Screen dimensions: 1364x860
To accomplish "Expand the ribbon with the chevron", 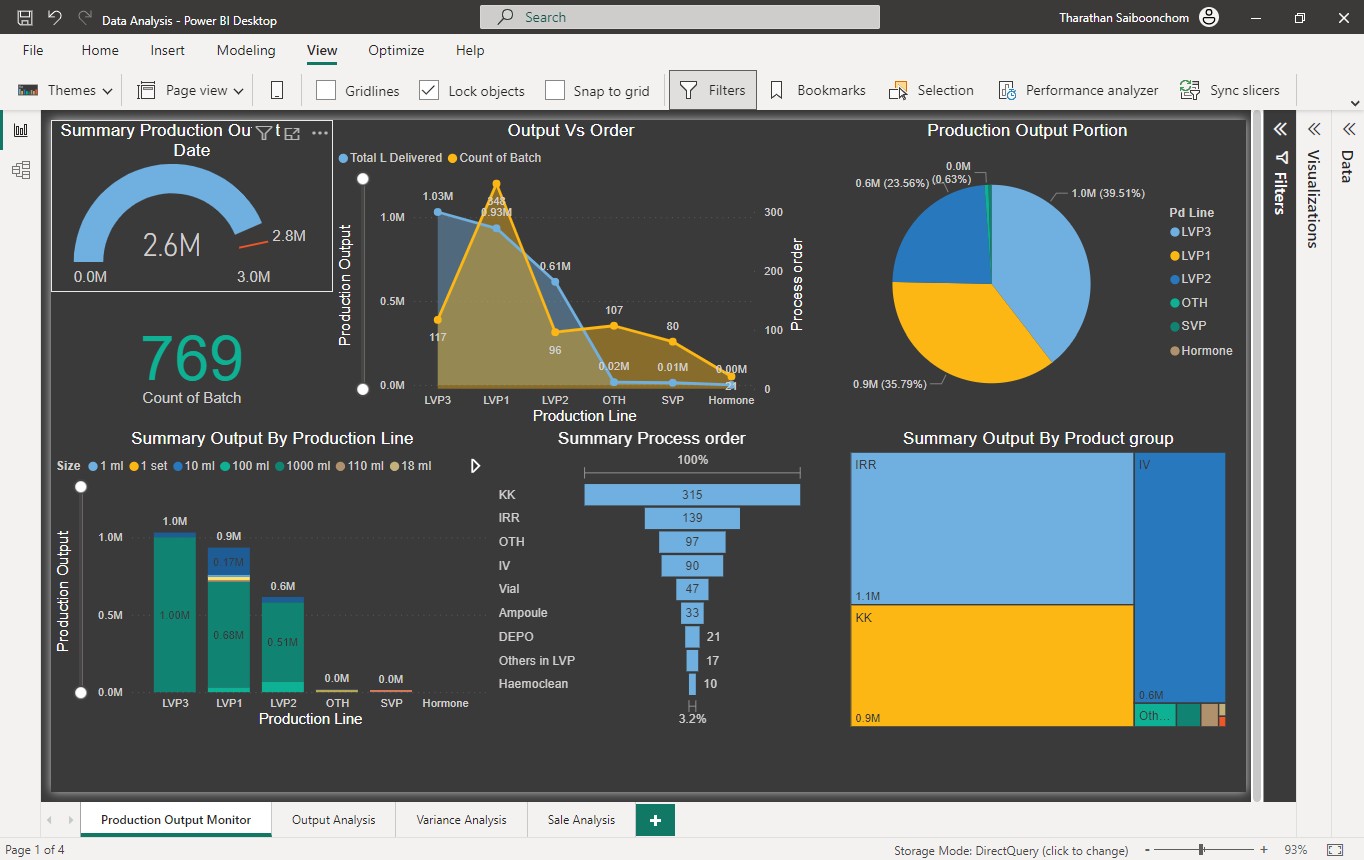I will coord(1354,103).
